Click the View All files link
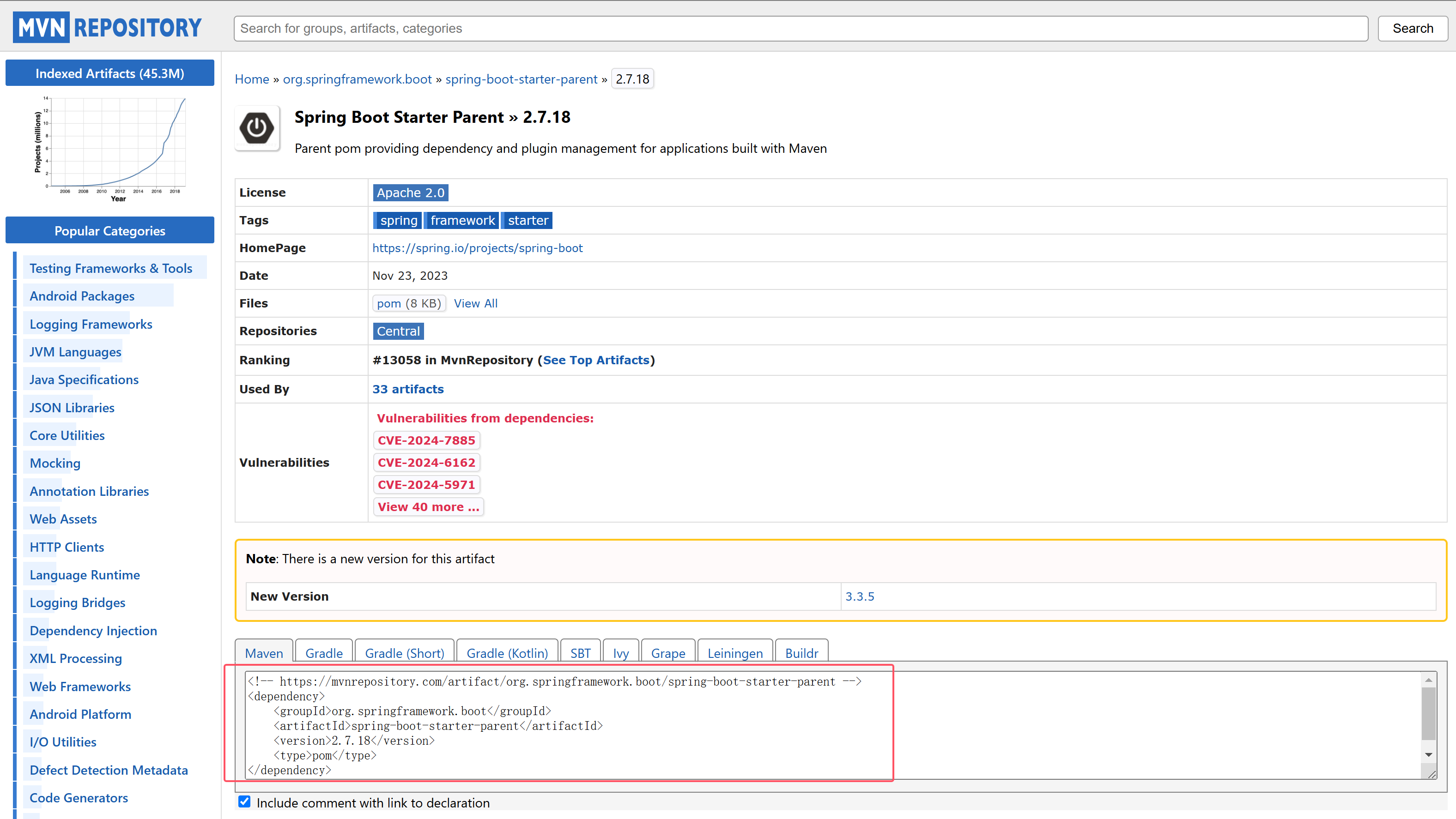This screenshot has height=819, width=1456. tap(475, 303)
